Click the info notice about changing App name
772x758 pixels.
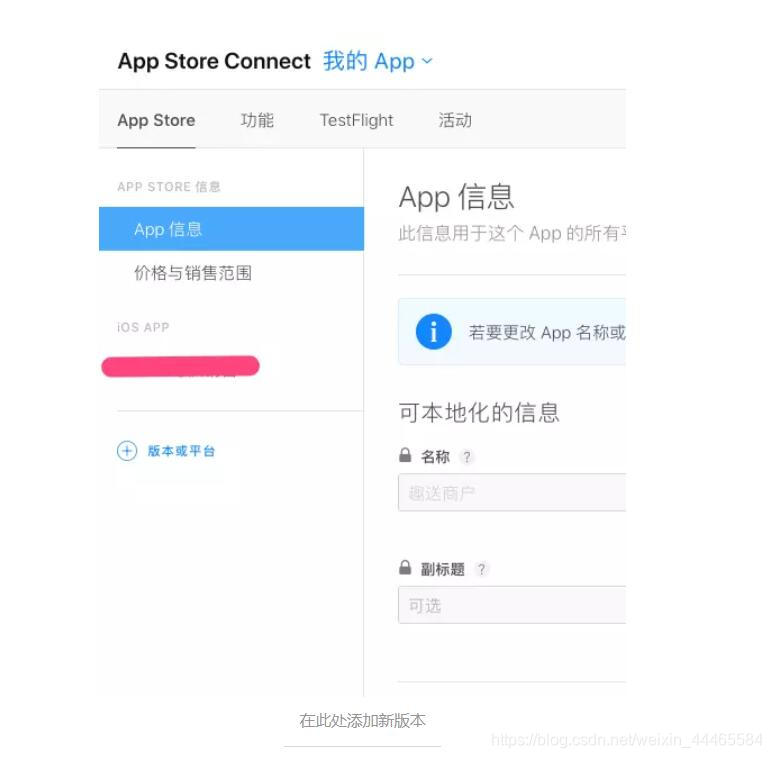[512, 332]
